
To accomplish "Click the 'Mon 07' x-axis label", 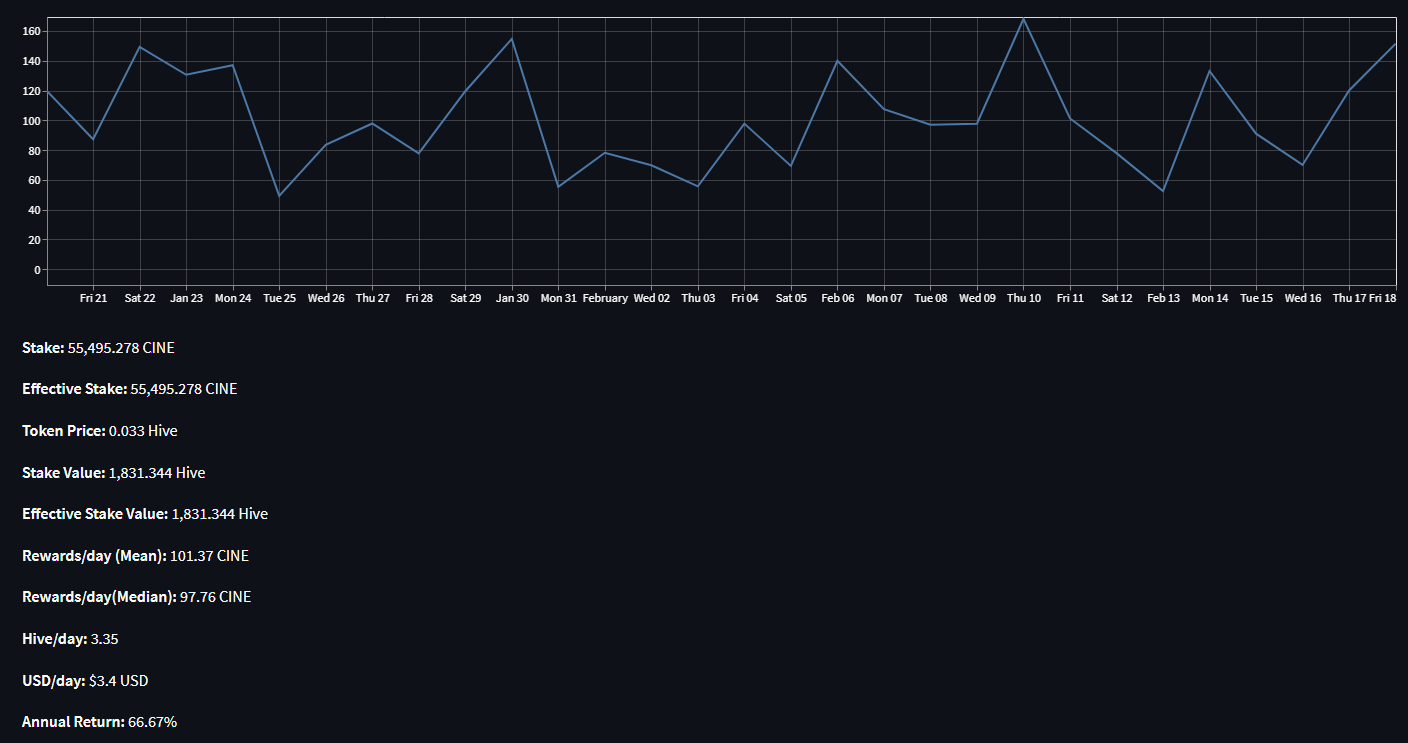I will [x=884, y=298].
